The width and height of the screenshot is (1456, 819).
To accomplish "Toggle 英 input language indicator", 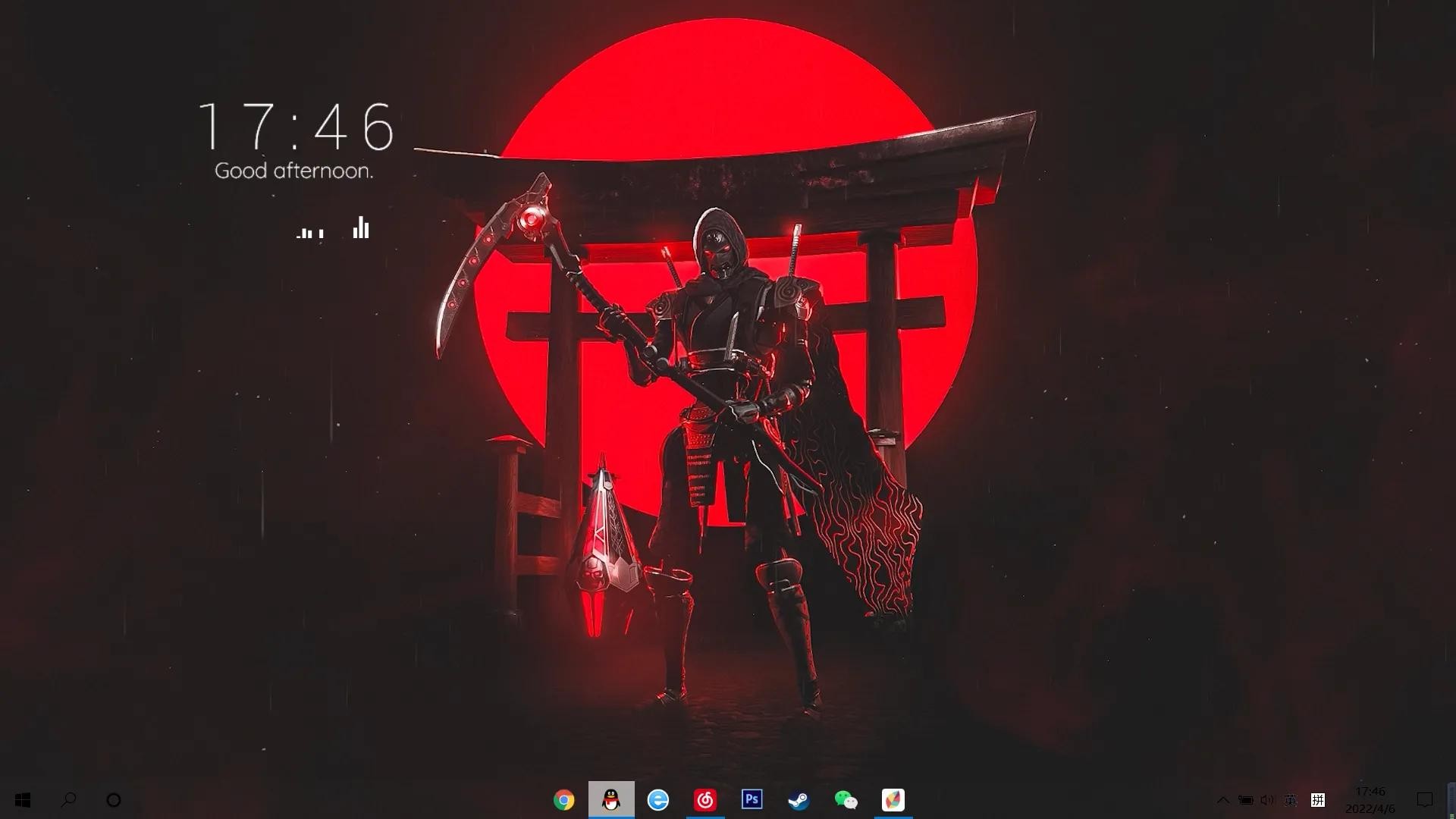I will [x=1291, y=800].
